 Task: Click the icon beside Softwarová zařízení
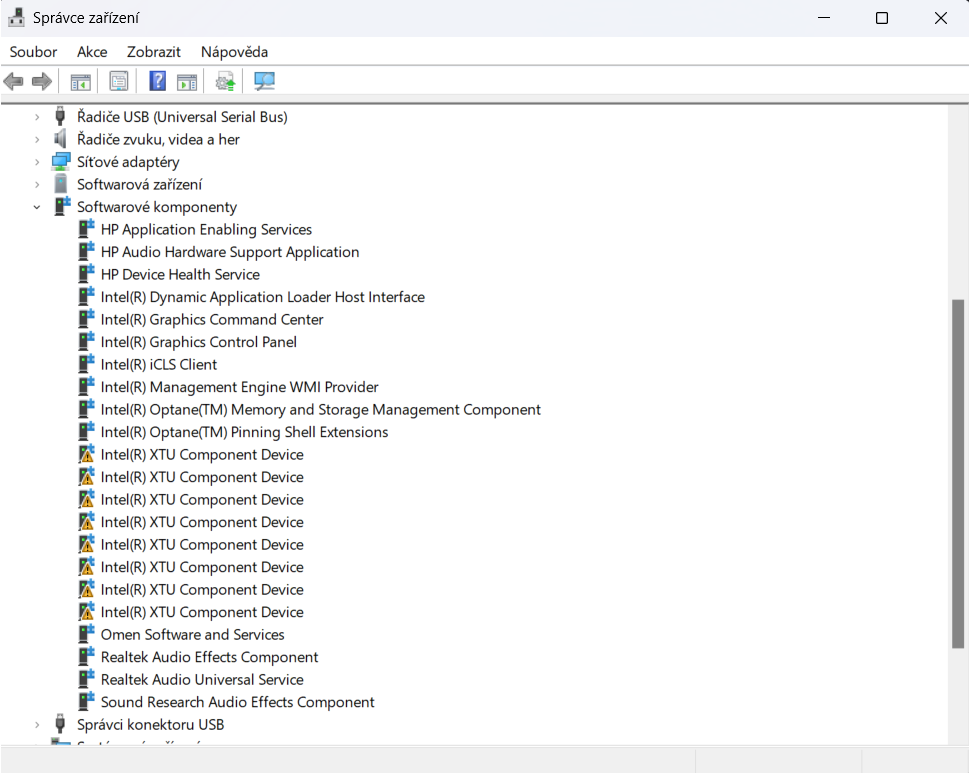coord(61,184)
